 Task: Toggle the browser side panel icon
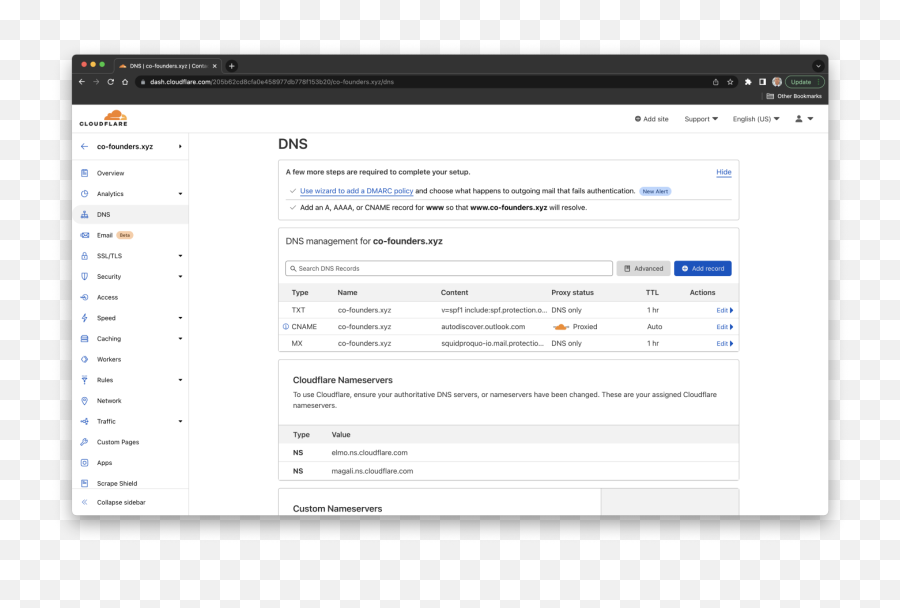pyautogui.click(x=762, y=82)
